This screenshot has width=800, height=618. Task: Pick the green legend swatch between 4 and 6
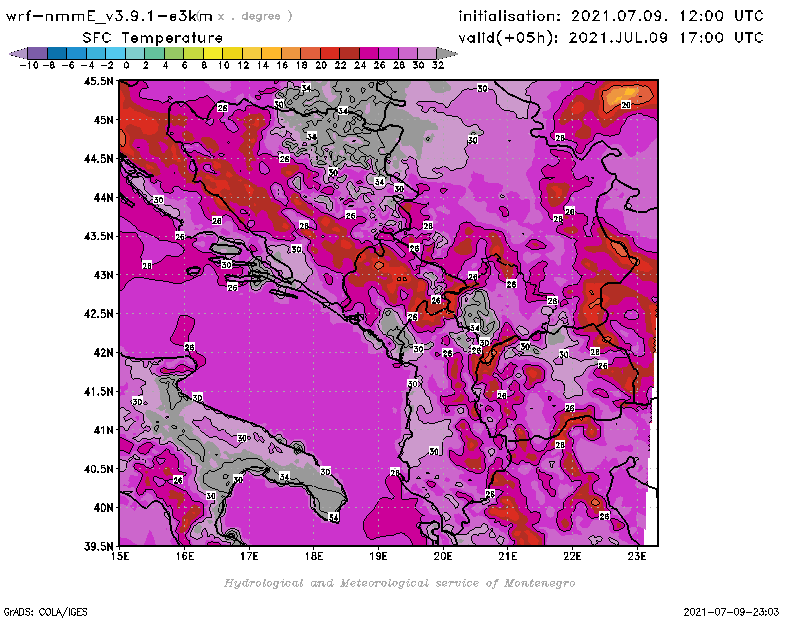click(x=174, y=53)
